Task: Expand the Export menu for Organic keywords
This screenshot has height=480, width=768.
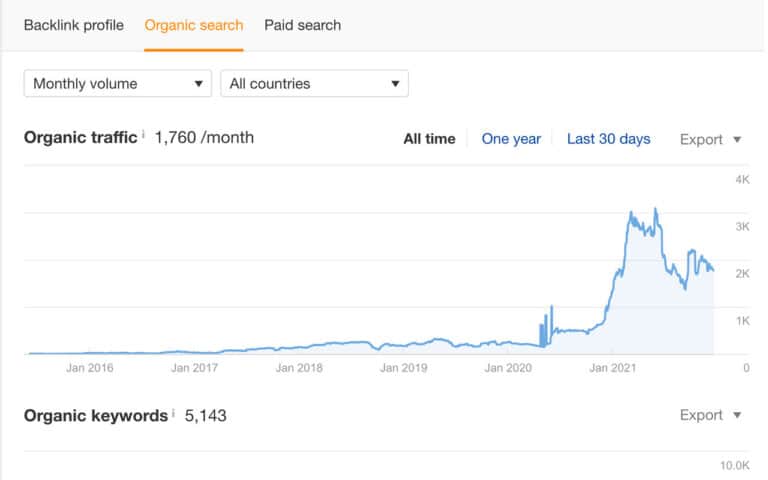Action: [x=710, y=415]
